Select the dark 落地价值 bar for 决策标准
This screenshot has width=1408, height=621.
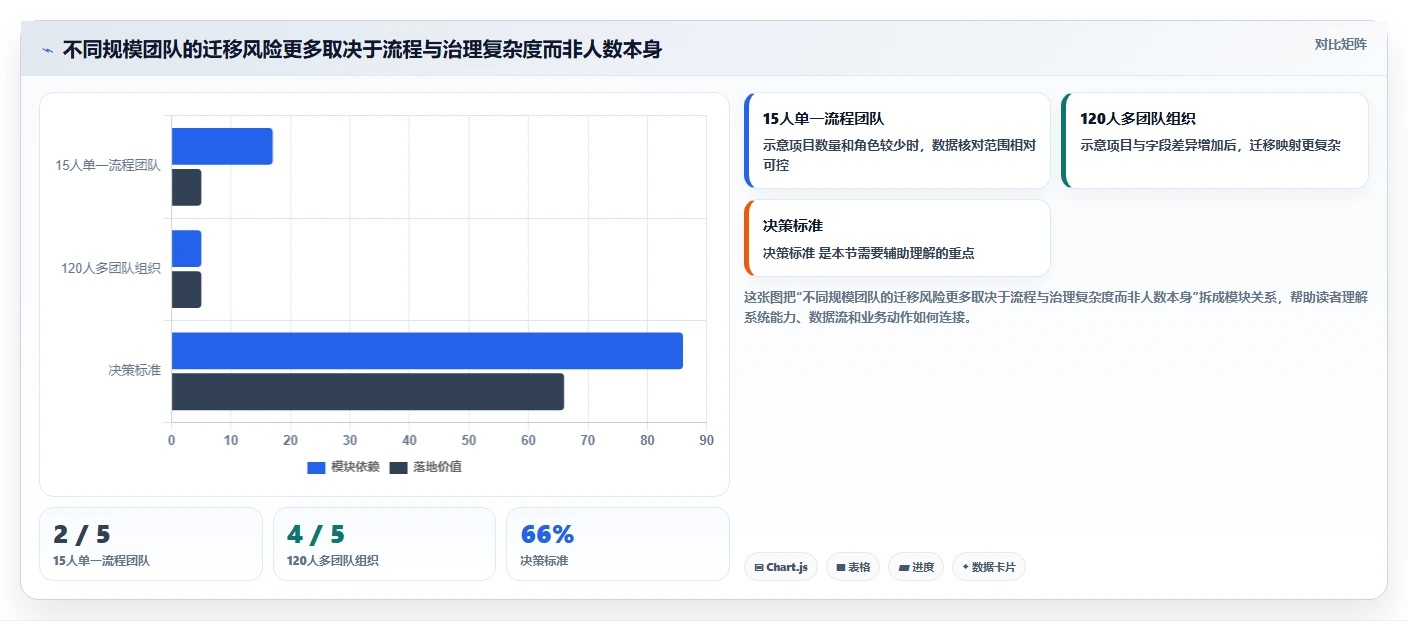tap(368, 392)
